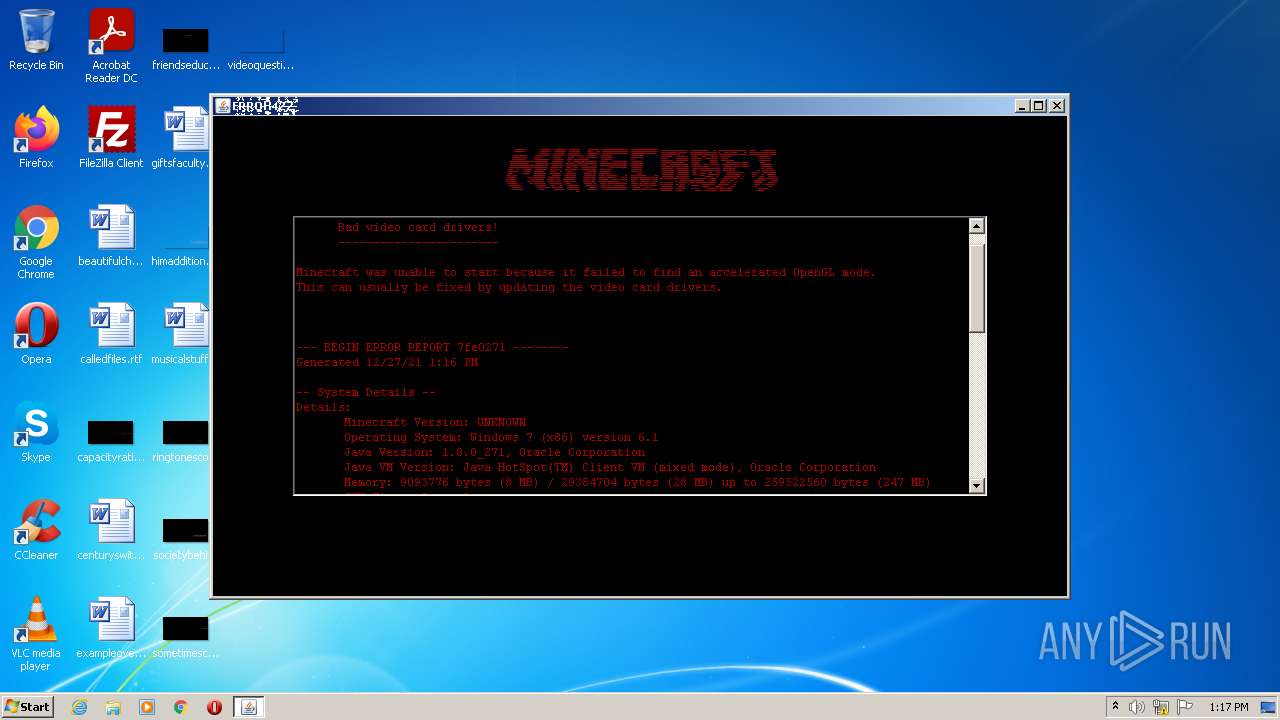Select centuryswit... Word document icon
This screenshot has width=1280, height=720.
111,530
